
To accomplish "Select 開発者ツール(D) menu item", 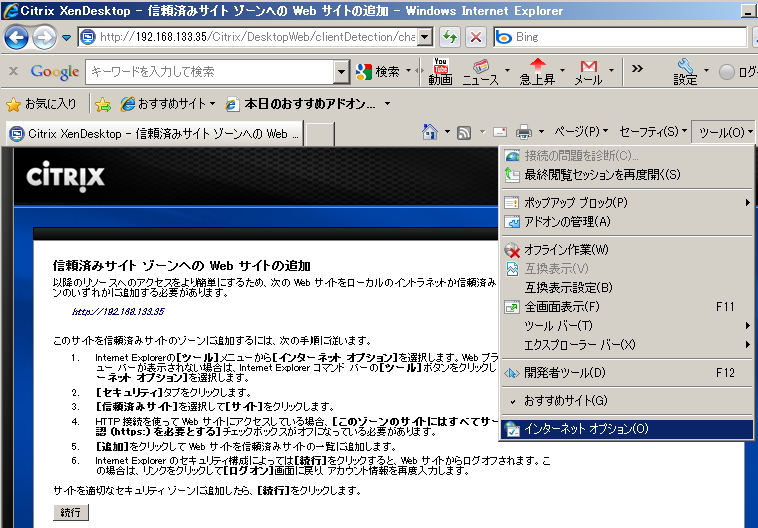I will click(x=627, y=373).
